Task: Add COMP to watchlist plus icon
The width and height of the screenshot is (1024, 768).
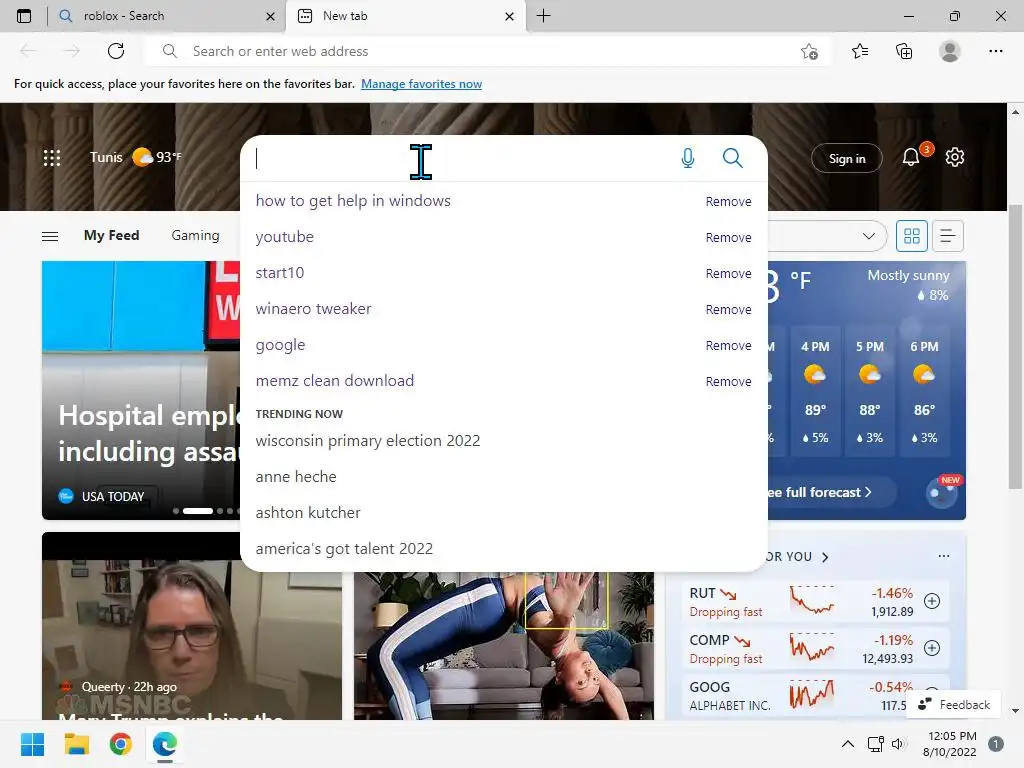Action: pyautogui.click(x=932, y=648)
